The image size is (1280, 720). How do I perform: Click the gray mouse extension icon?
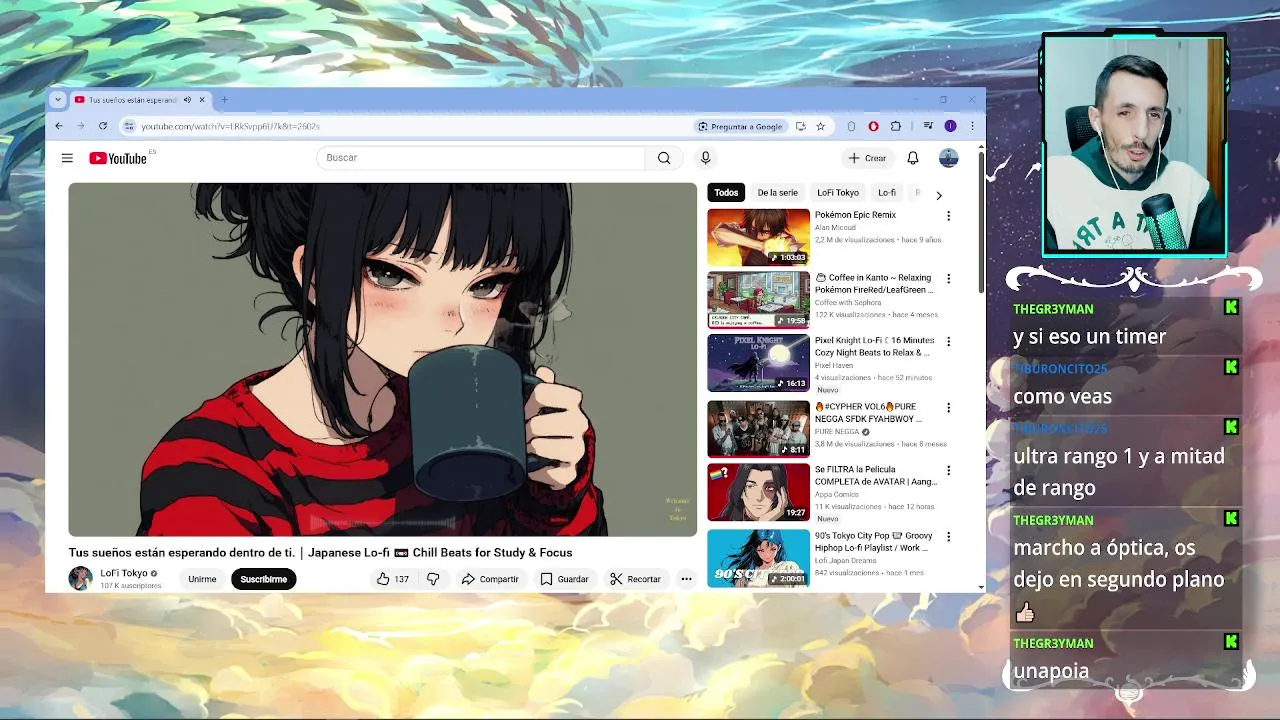pyautogui.click(x=851, y=126)
